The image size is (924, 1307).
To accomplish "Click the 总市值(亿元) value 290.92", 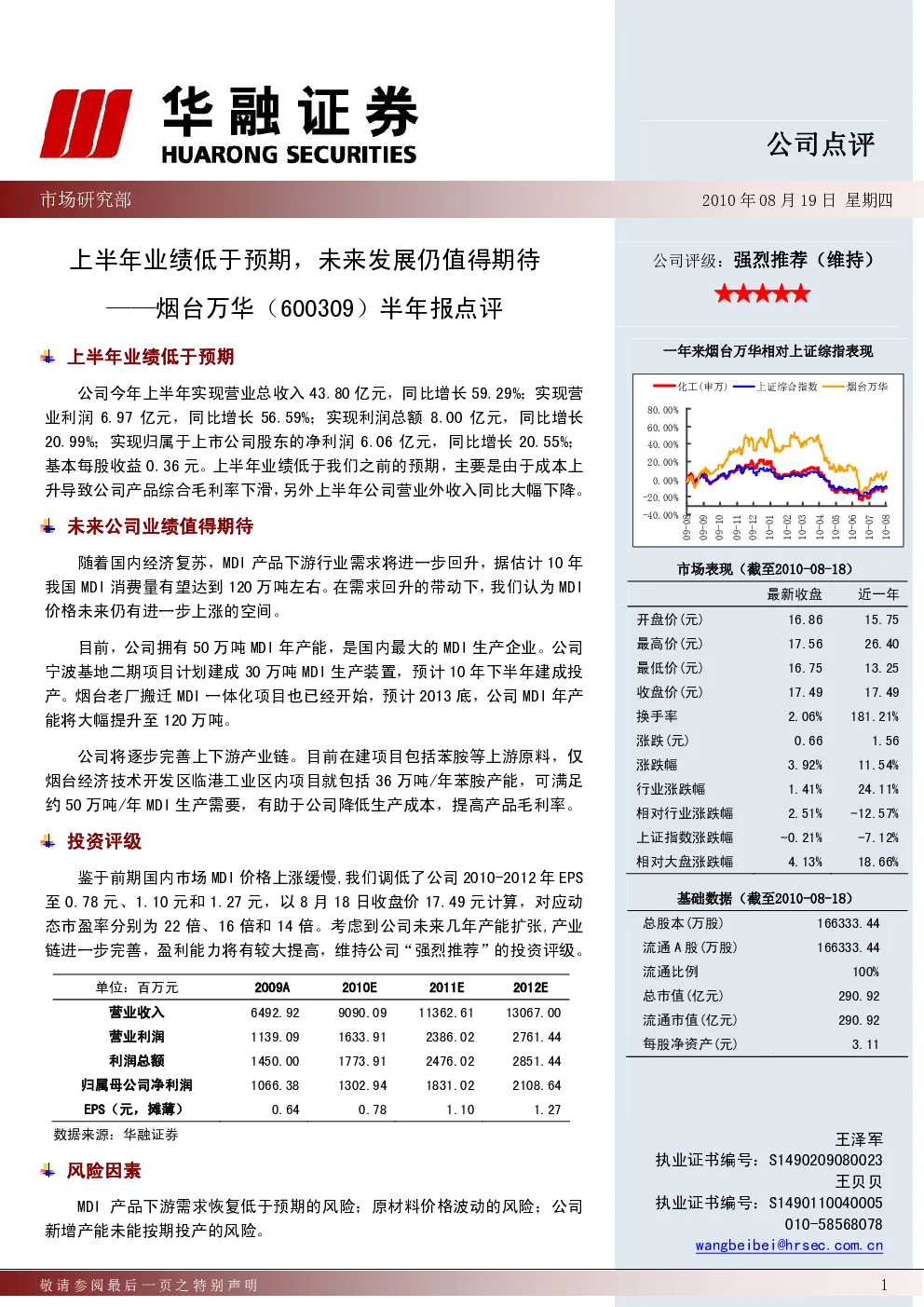I will tap(859, 996).
